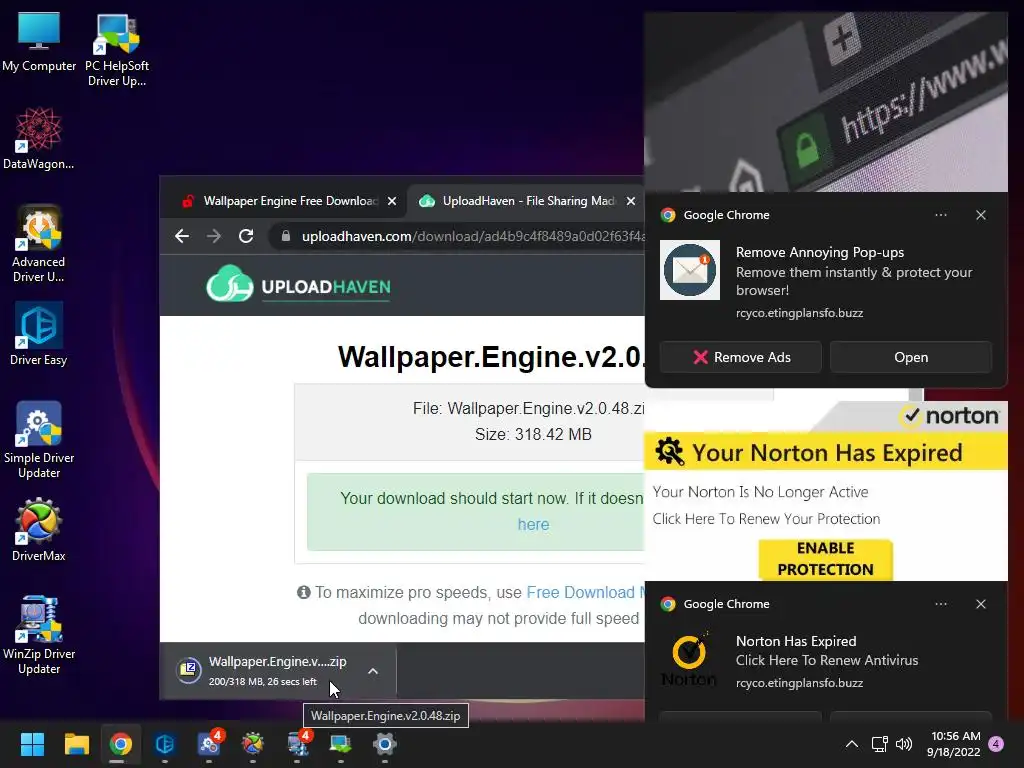Open the notification count badge

click(996, 744)
